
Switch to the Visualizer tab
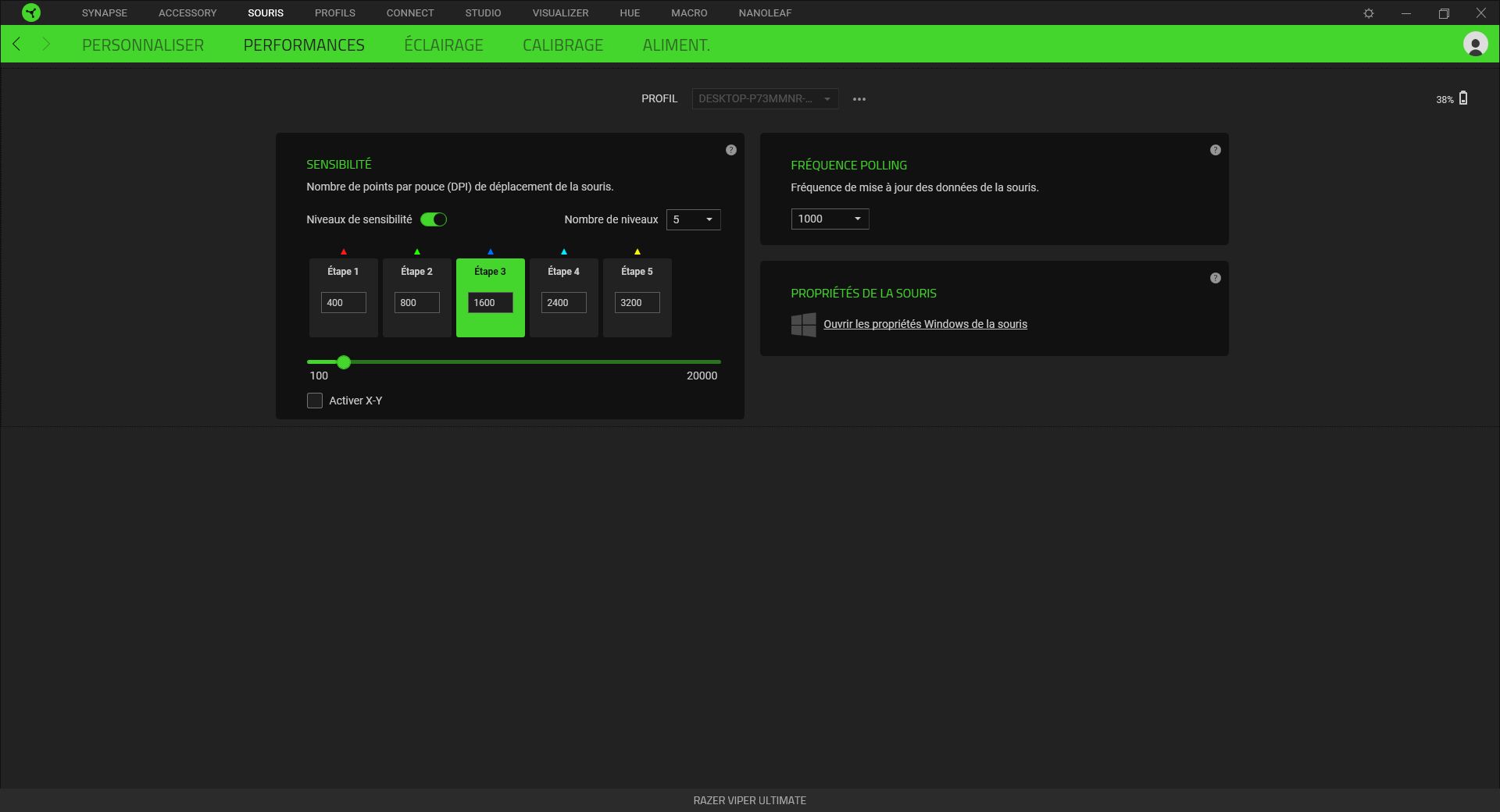pyautogui.click(x=561, y=13)
